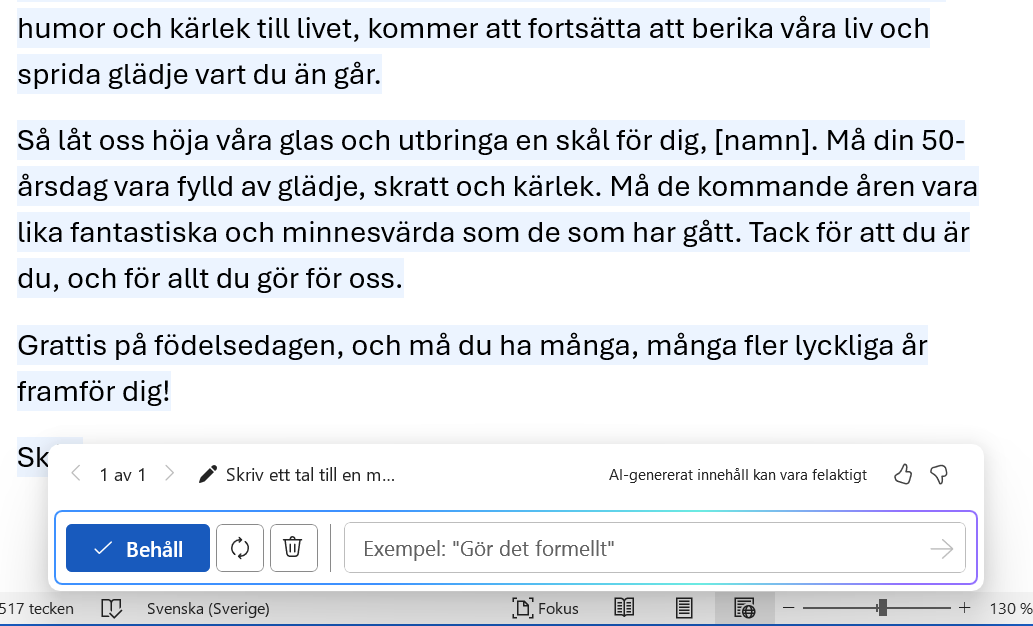Click the zoom out minus button
Image resolution: width=1033 pixels, height=626 pixels.
click(x=788, y=608)
